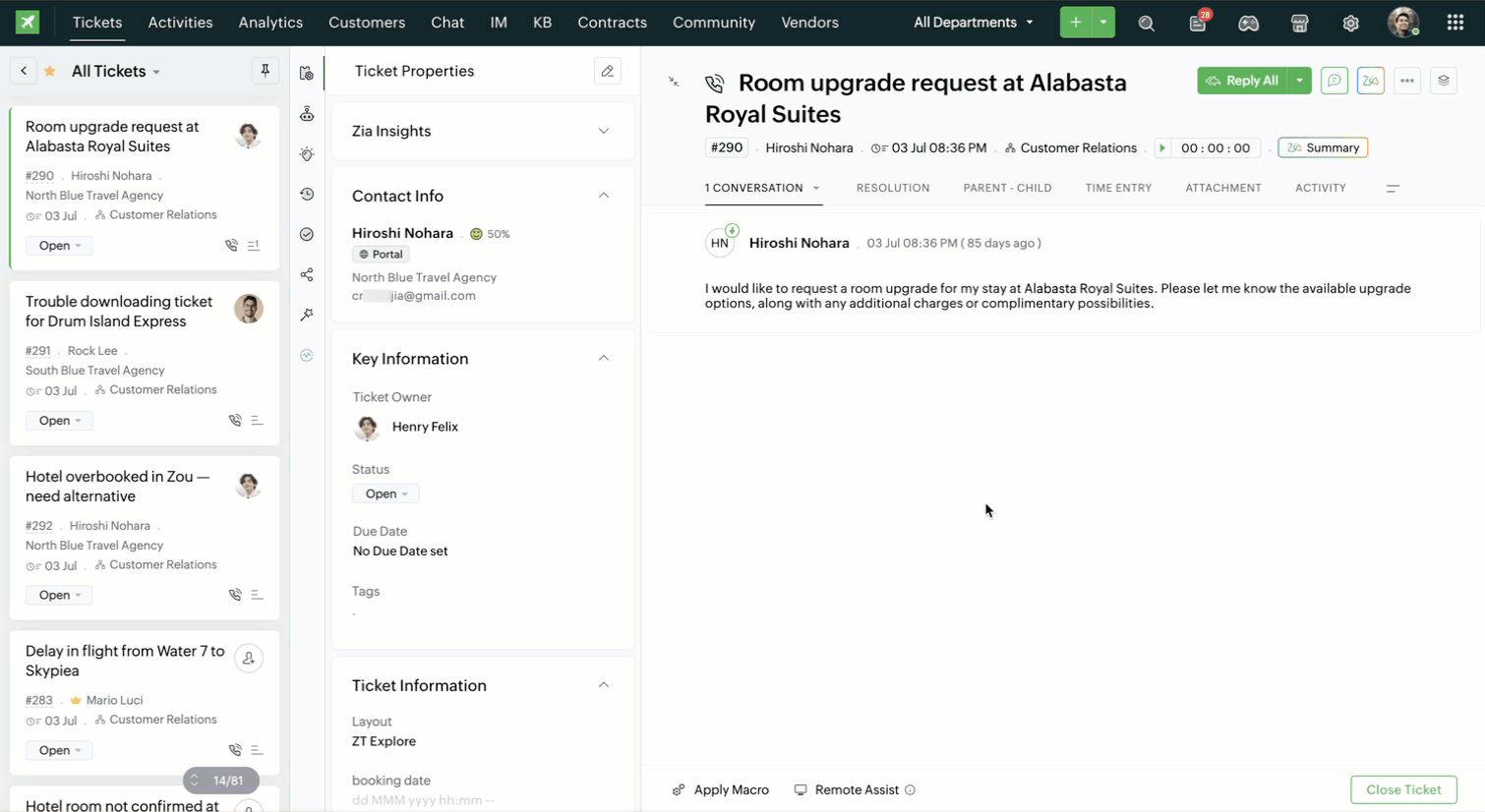This screenshot has width=1485, height=812.
Task: Toggle the star favorite for All Tickets
Action: click(49, 71)
